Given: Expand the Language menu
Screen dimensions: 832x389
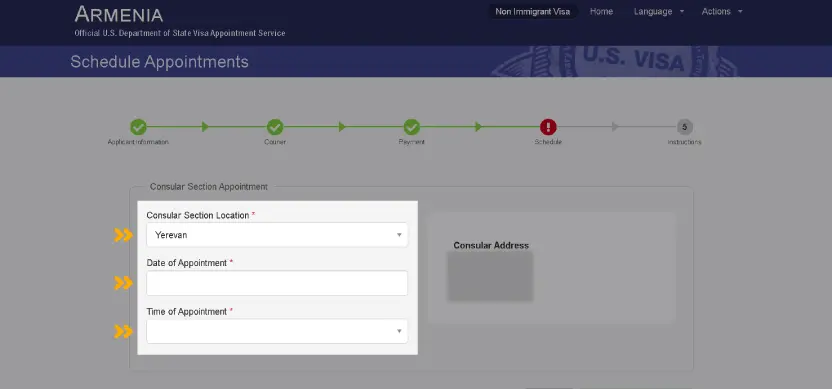Looking at the screenshot, I should [x=658, y=12].
